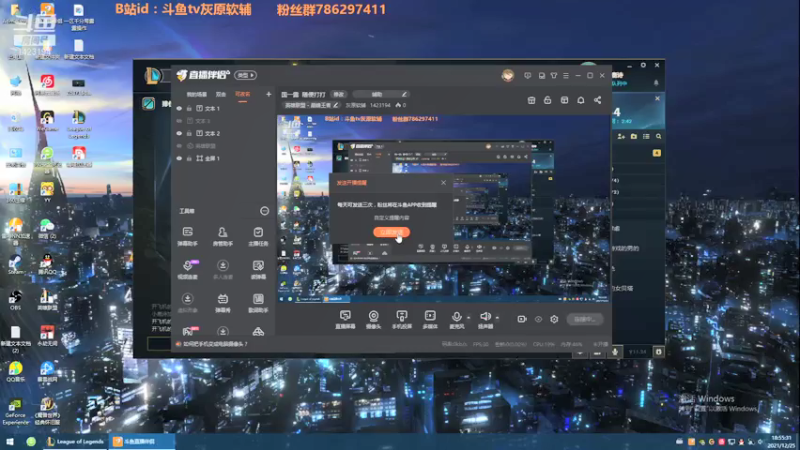The height and width of the screenshot is (450, 800).
Task: Toggle the preview eye icon beside the gear
Action: [538, 319]
